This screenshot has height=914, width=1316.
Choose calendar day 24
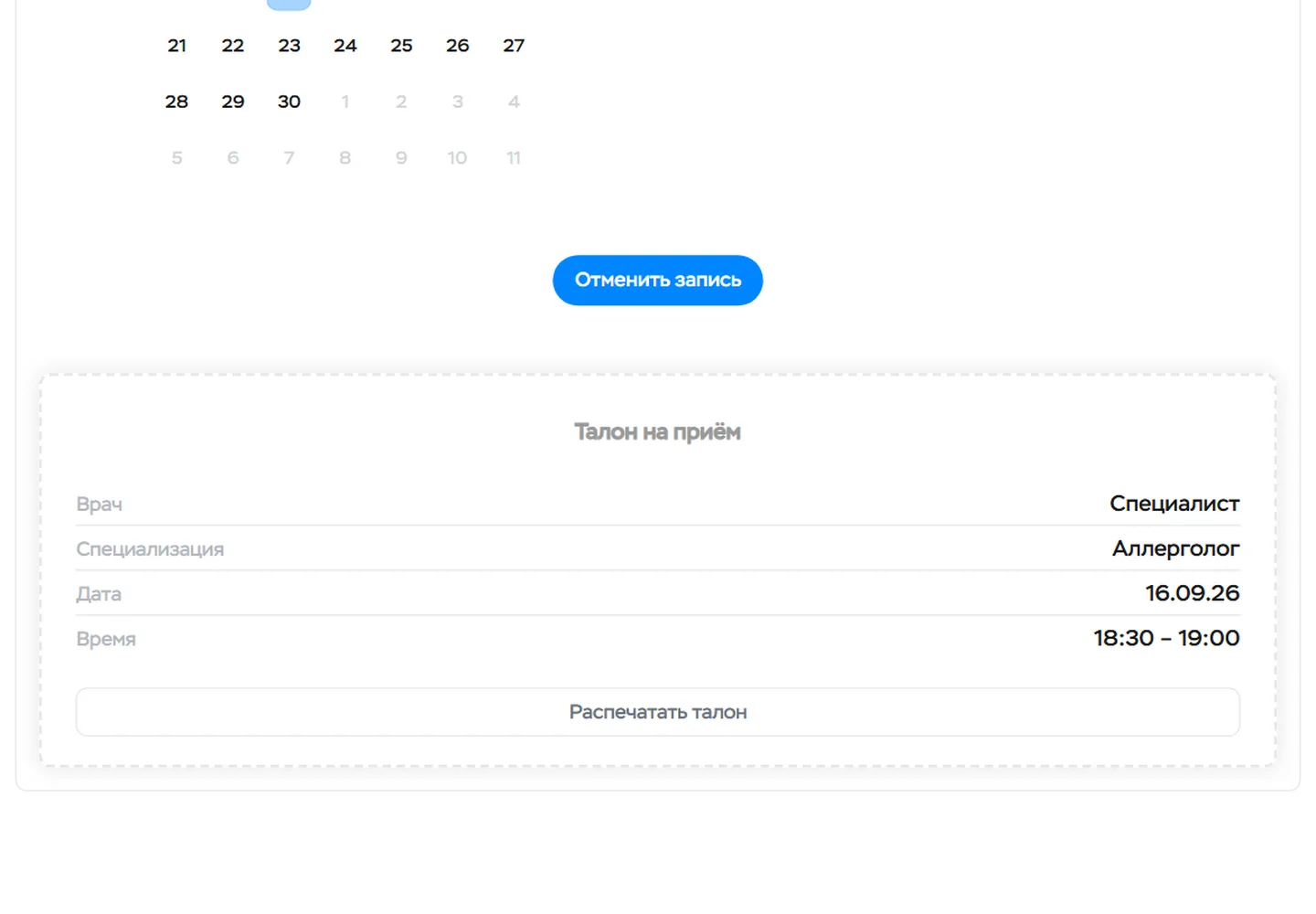click(345, 46)
